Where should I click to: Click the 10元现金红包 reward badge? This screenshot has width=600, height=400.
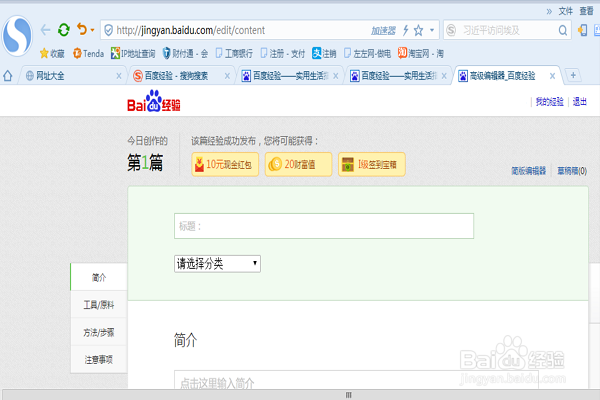225,165
